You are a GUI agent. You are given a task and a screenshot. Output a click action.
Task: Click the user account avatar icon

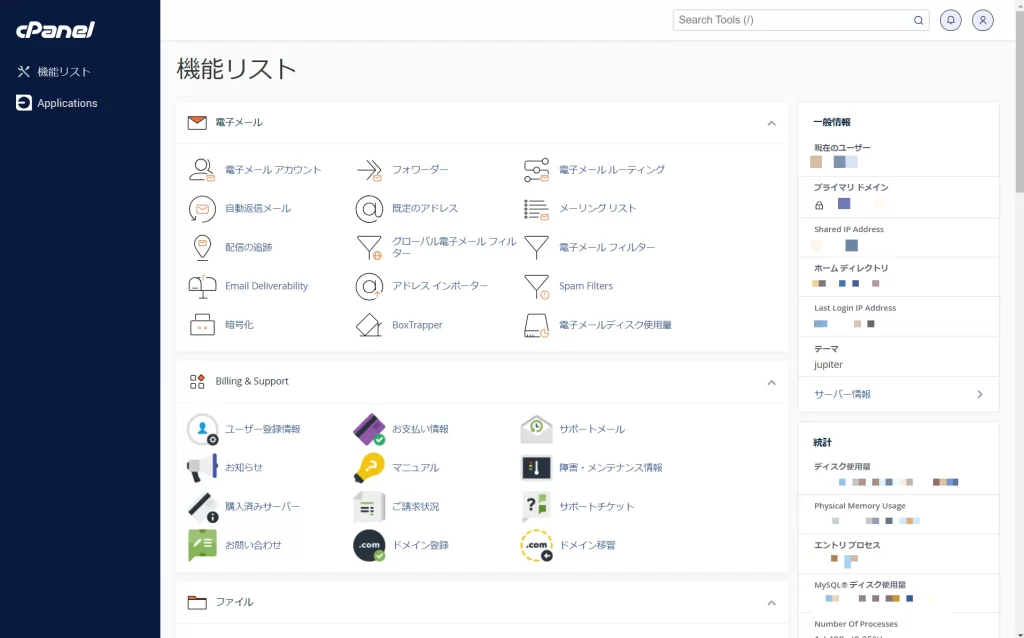983,20
